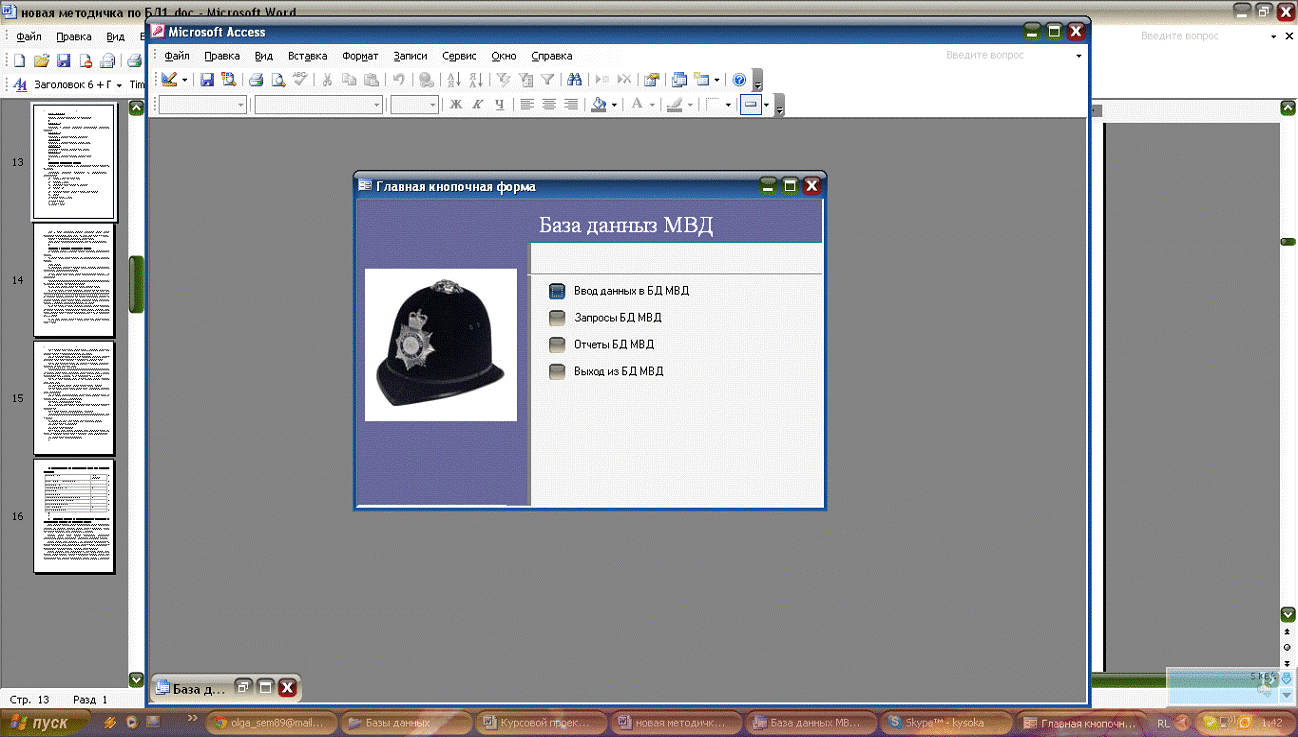
Task: Click the Print Preview magnifier icon
Action: click(x=279, y=80)
